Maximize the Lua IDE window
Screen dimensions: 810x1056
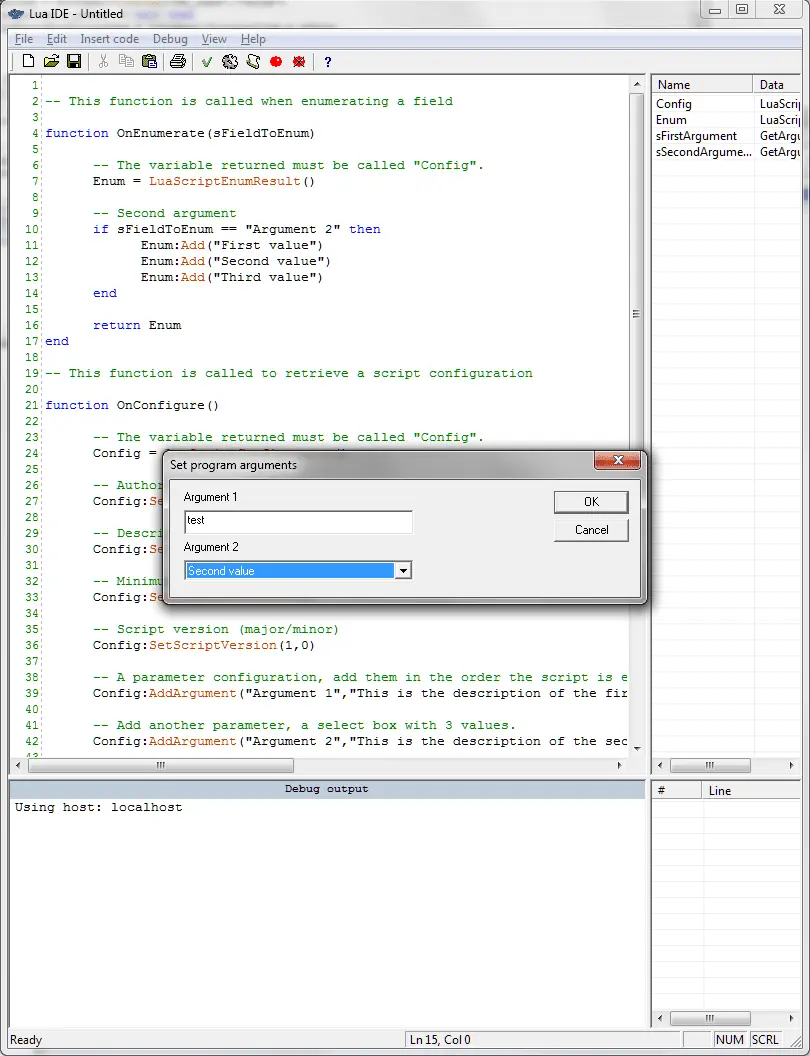point(742,9)
